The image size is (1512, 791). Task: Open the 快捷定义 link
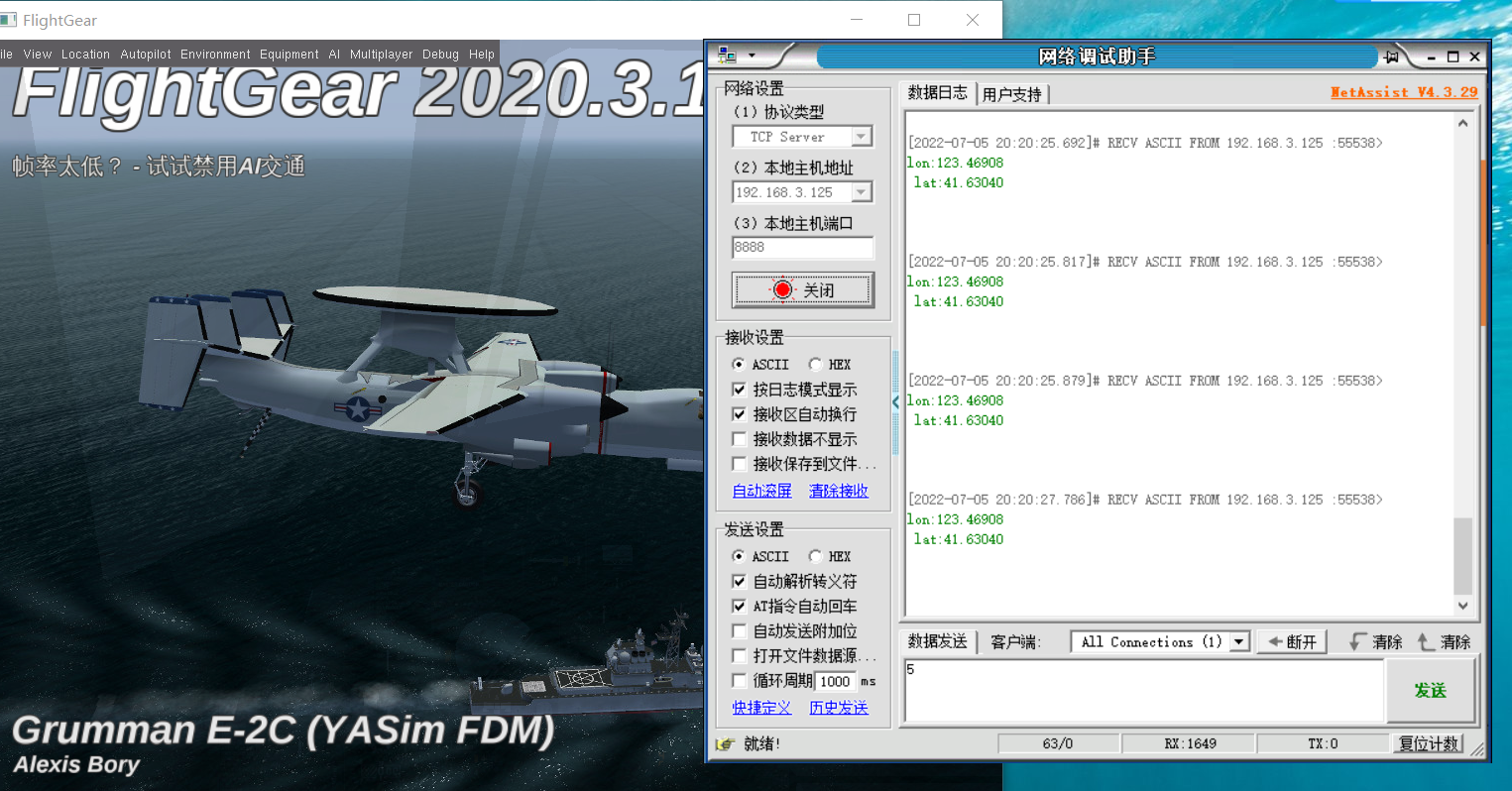(761, 707)
